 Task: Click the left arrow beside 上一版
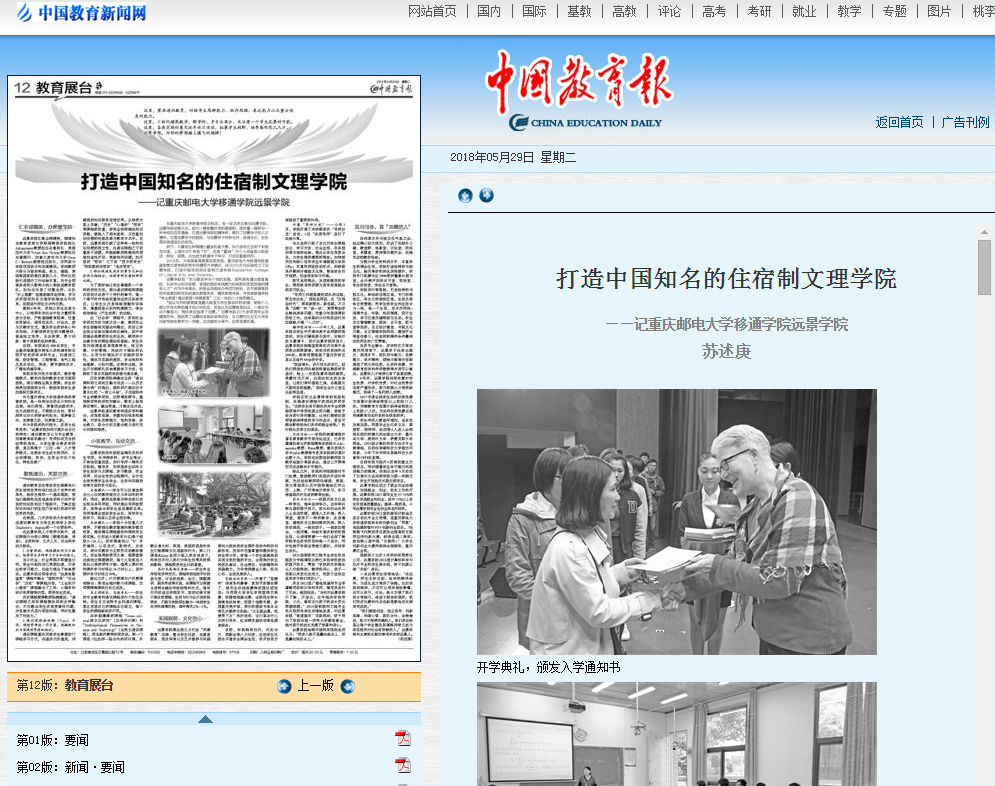pyautogui.click(x=284, y=686)
